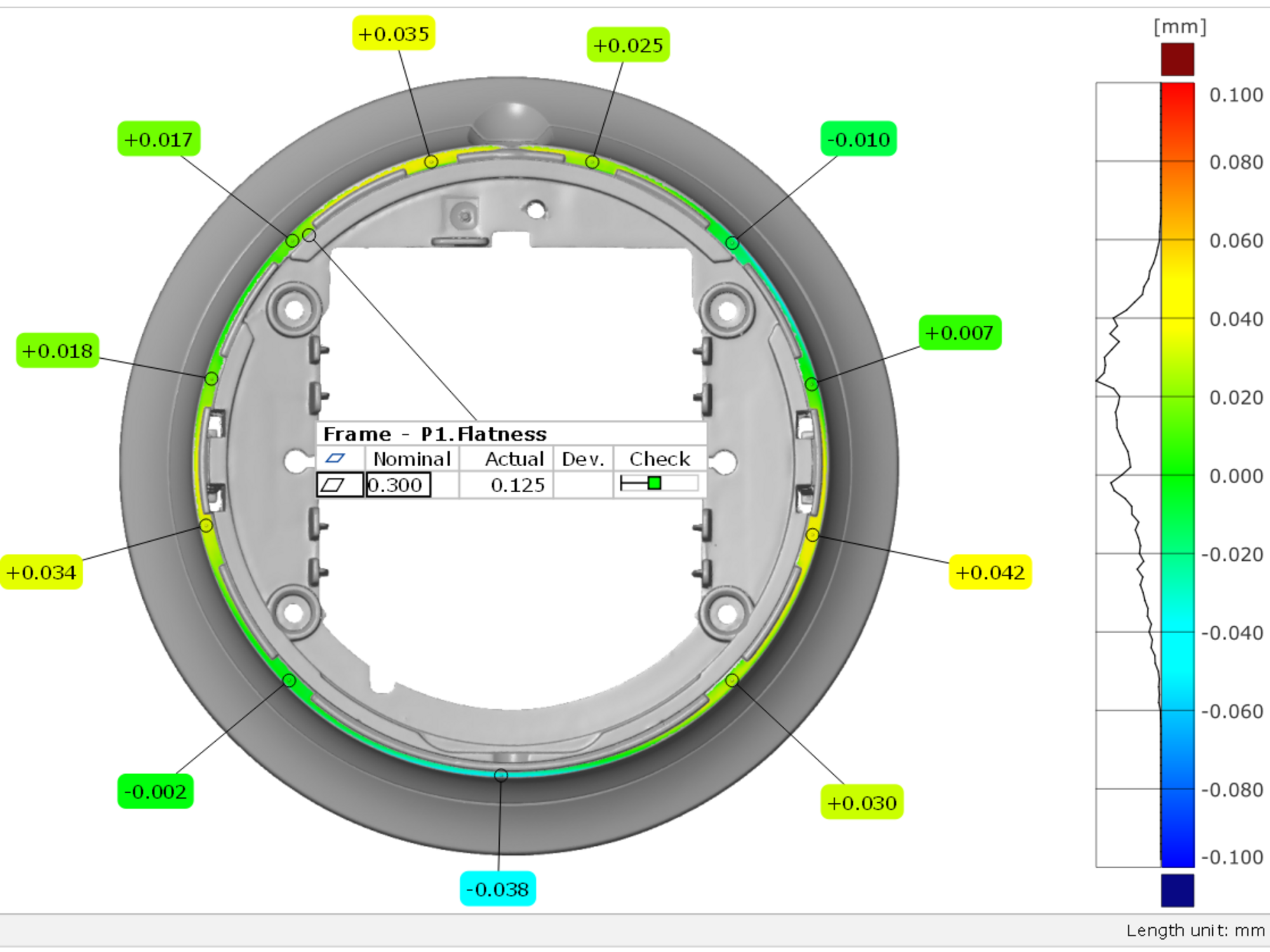
Task: Click the 0.125 actual flatness value
Action: coord(518,485)
